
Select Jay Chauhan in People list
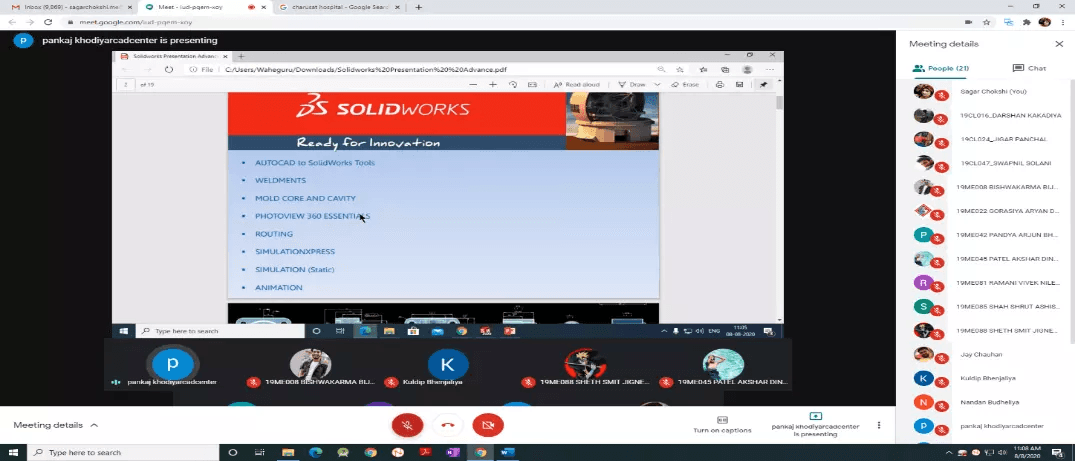985,355
